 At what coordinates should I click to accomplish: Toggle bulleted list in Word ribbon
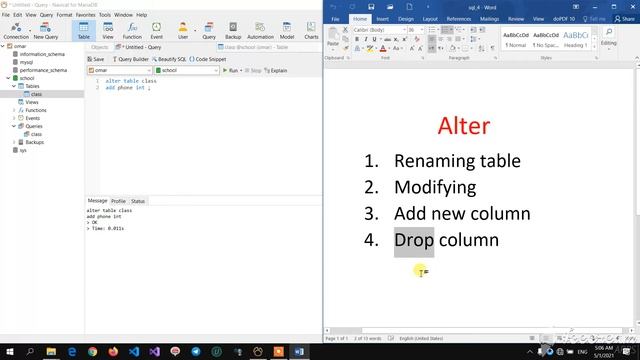432,30
